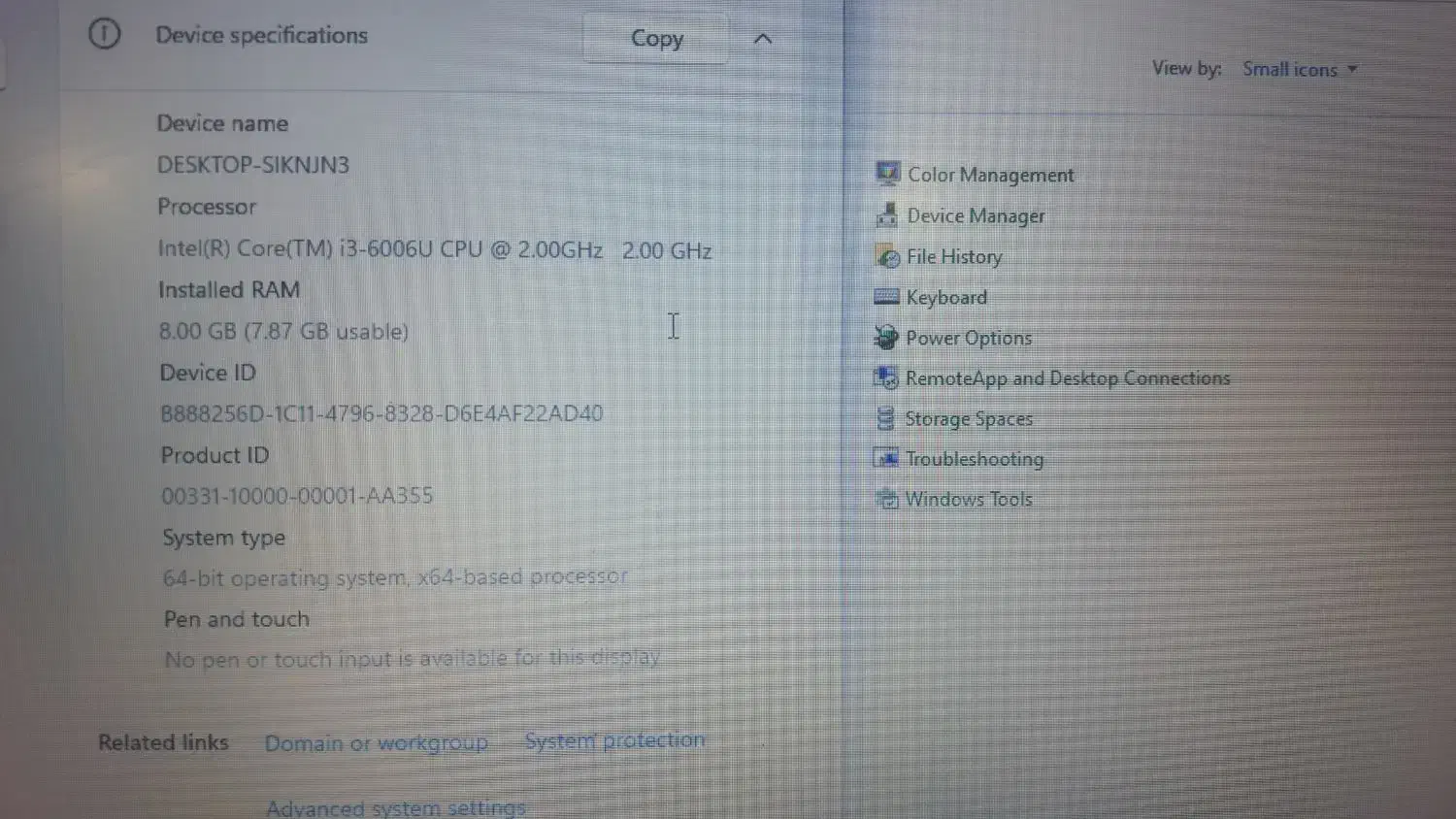Click the Device specifications heading
Screen dimensions: 1456x819
point(261,35)
